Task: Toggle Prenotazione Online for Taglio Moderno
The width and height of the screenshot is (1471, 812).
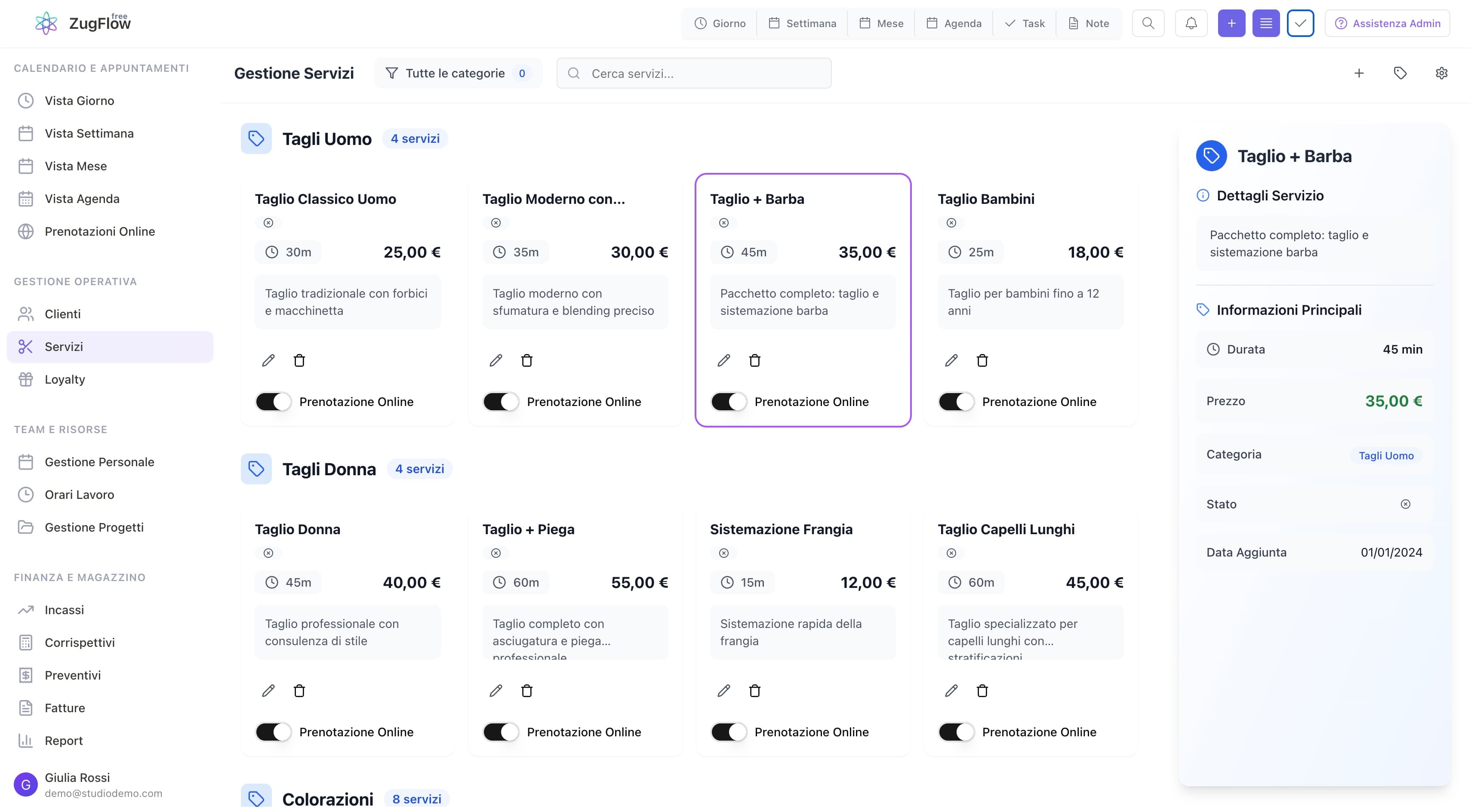Action: click(501, 401)
